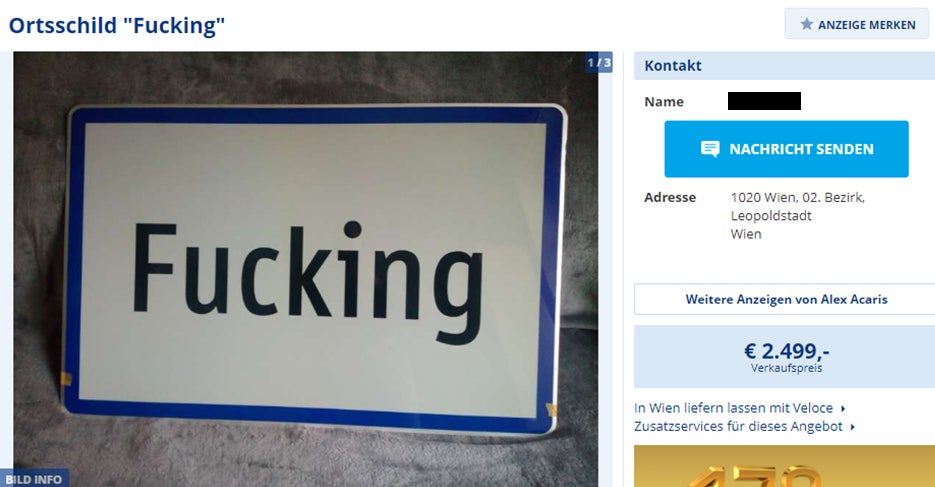Click the arrow after Veloce delivery link
935x487 pixels.
tap(843, 408)
